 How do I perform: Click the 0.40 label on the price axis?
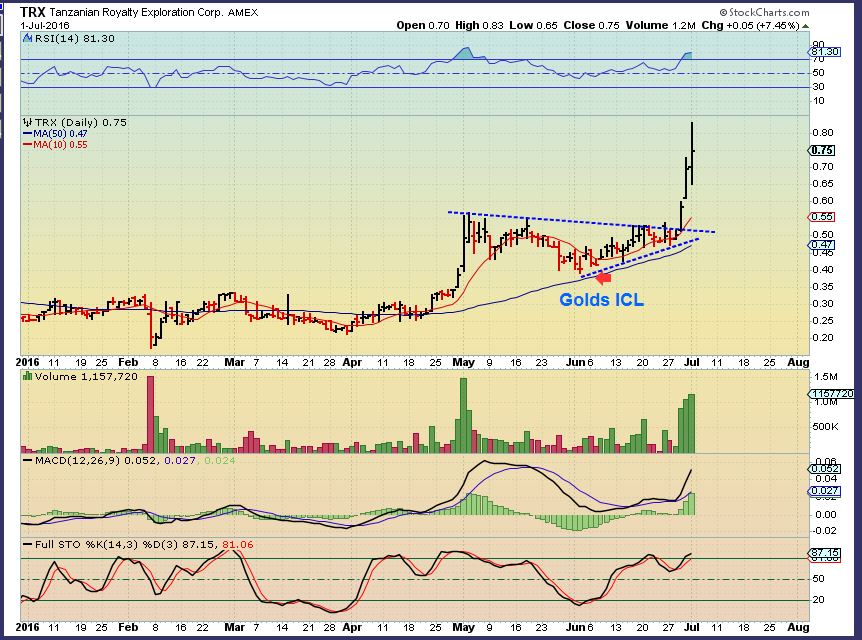point(822,269)
